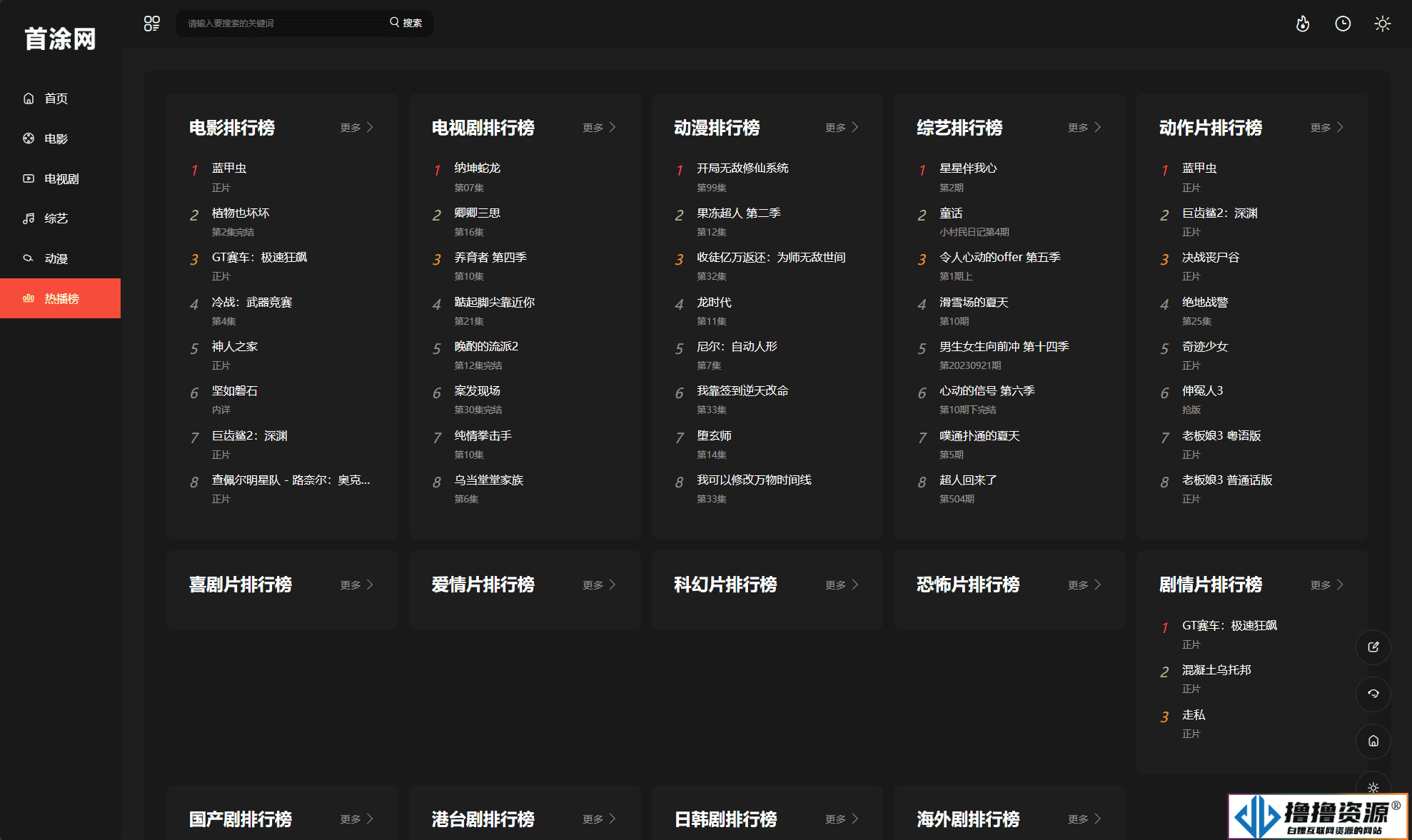The image size is (1412, 840).
Task: Open 超人回来了 variety entry
Action: point(968,480)
